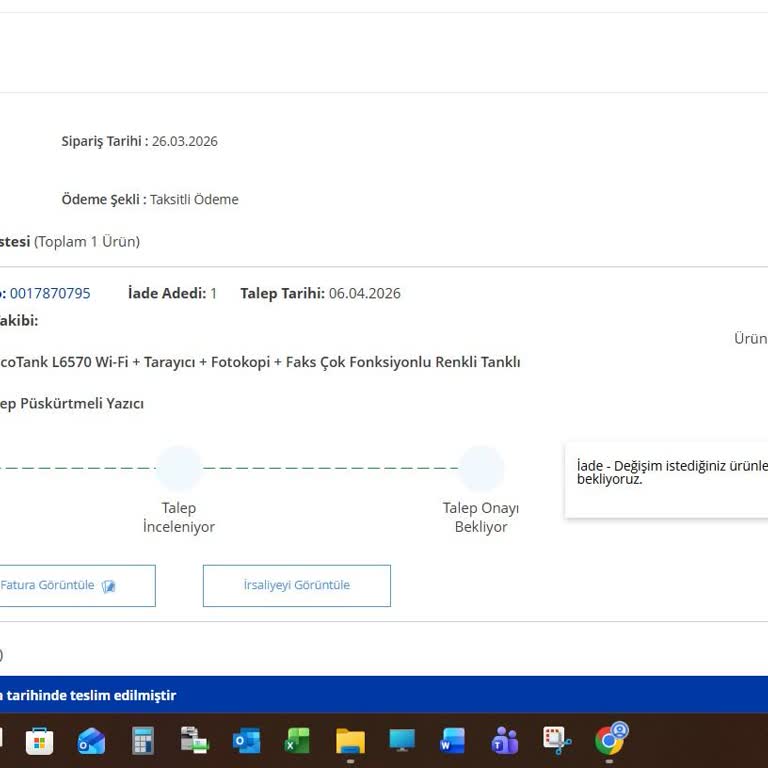Launch the new Outlook app icon
The width and height of the screenshot is (768, 768).
click(x=92, y=741)
